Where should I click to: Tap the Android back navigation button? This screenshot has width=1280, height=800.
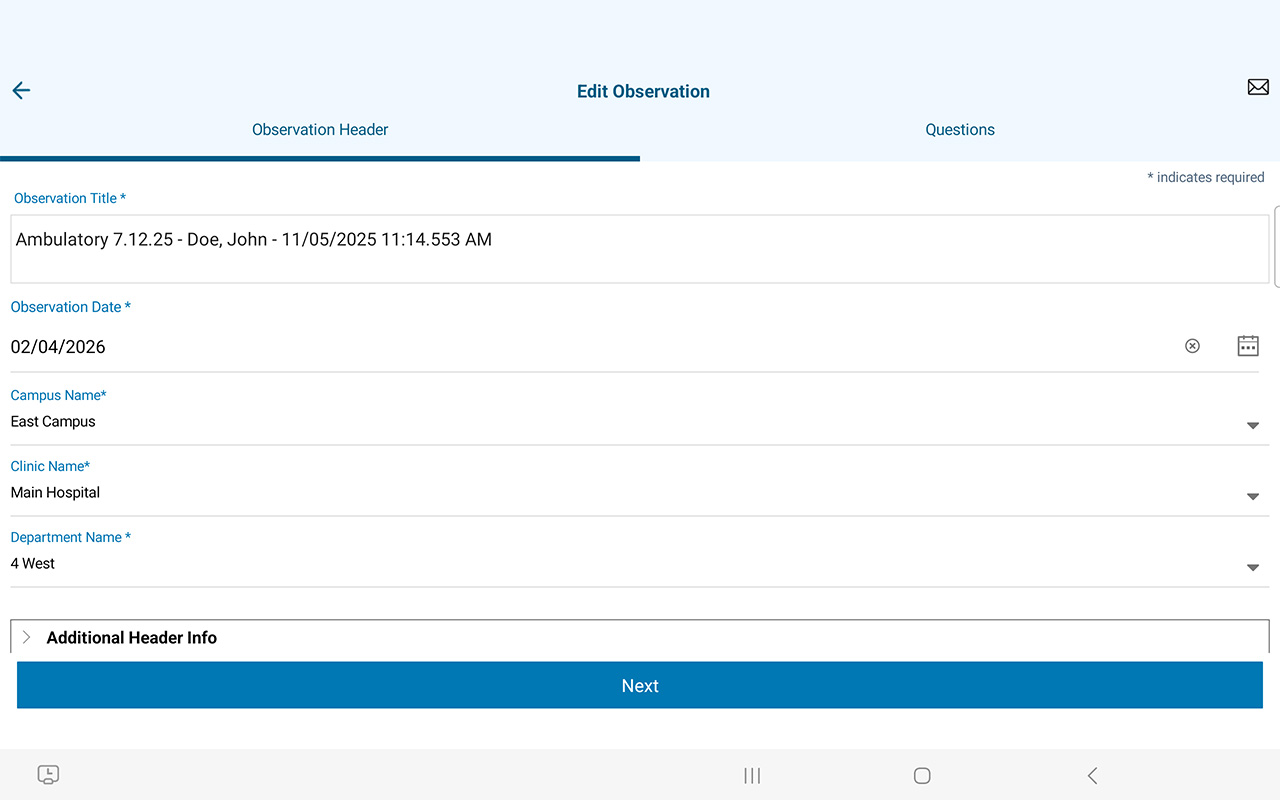(1092, 776)
